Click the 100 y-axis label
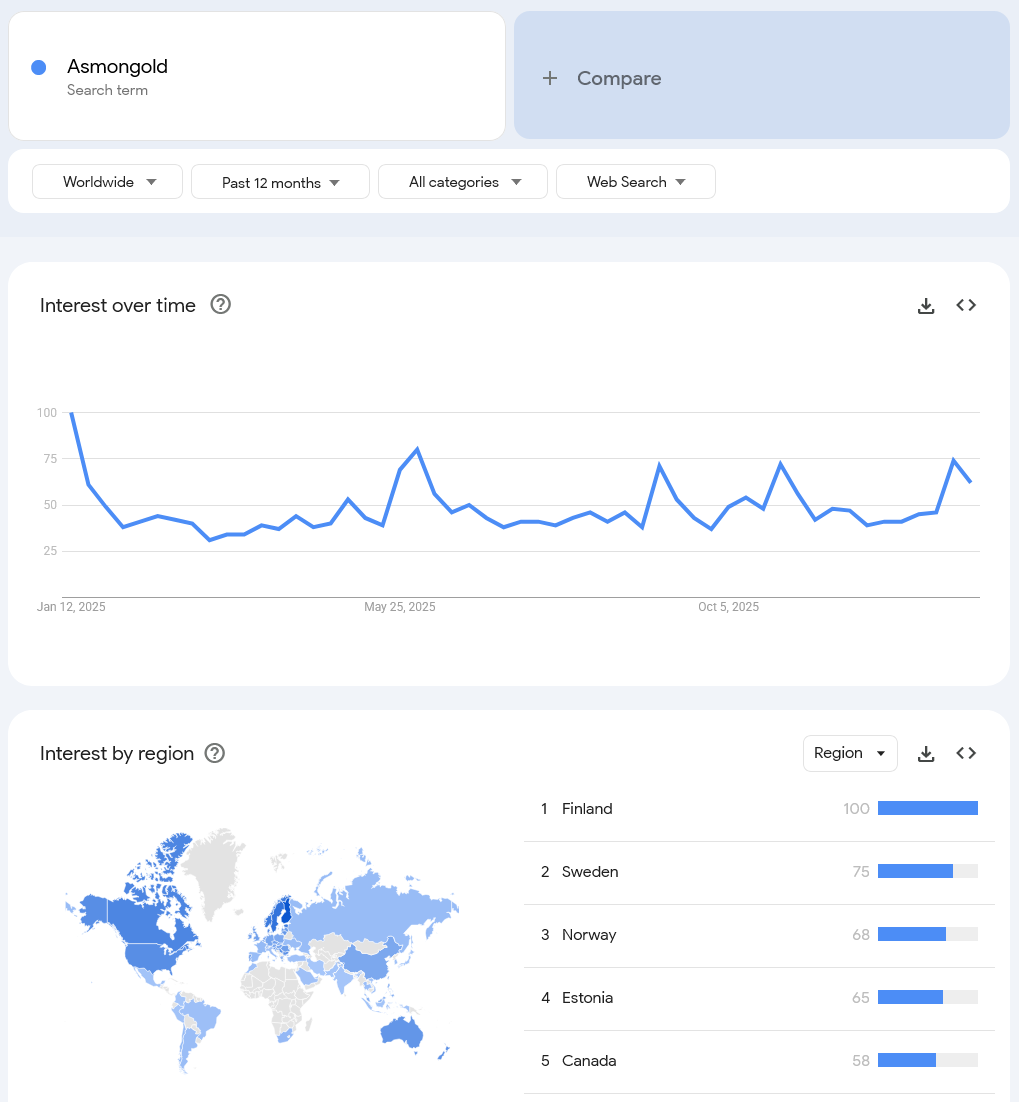Viewport: 1019px width, 1102px height. click(x=47, y=413)
